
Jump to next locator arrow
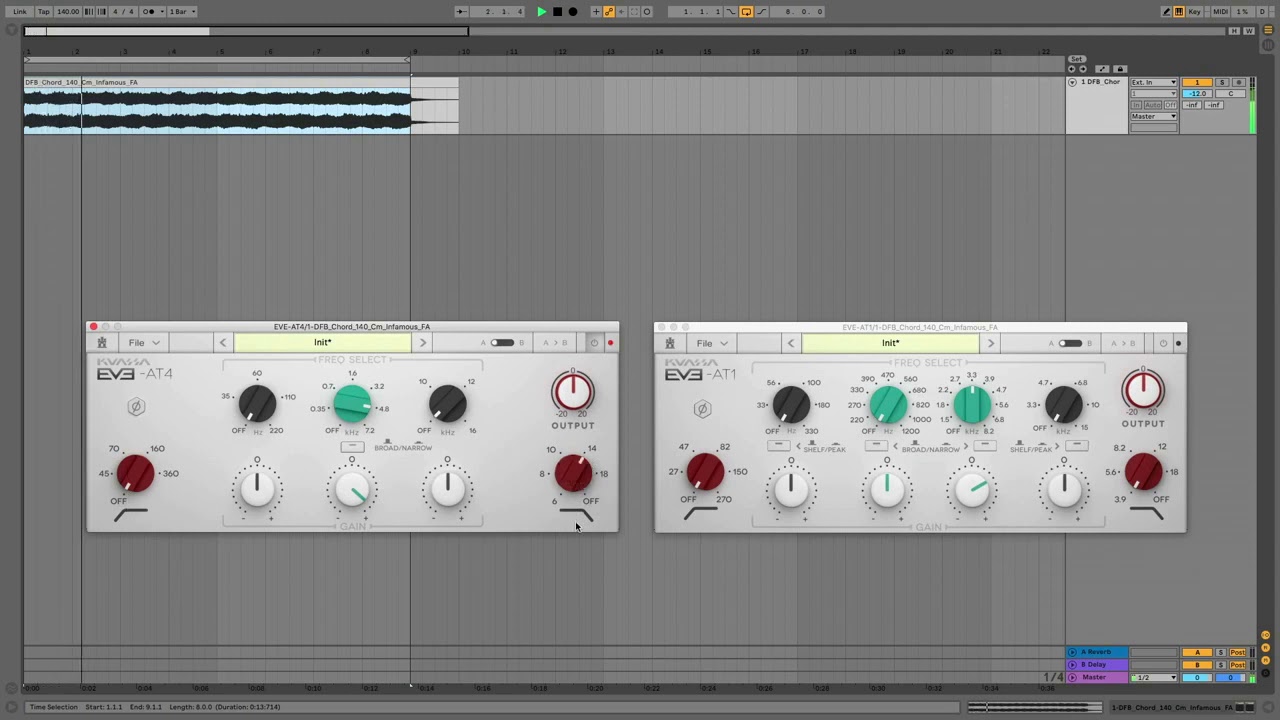tap(1082, 69)
